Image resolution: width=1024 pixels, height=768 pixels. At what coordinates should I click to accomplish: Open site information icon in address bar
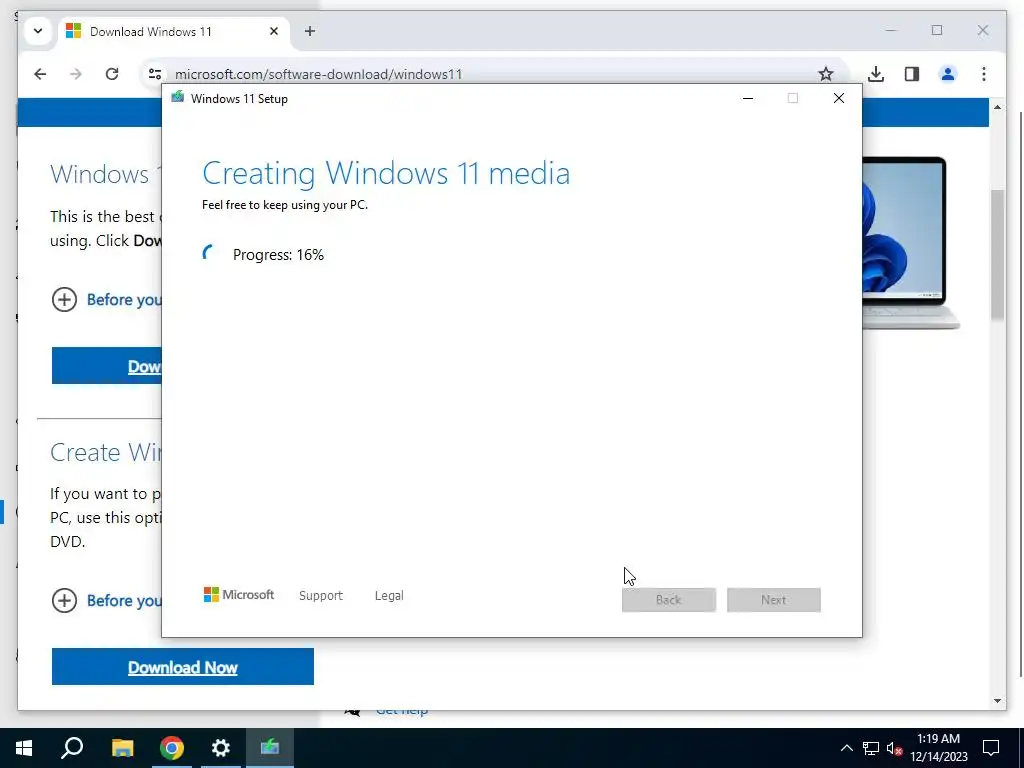click(x=155, y=74)
